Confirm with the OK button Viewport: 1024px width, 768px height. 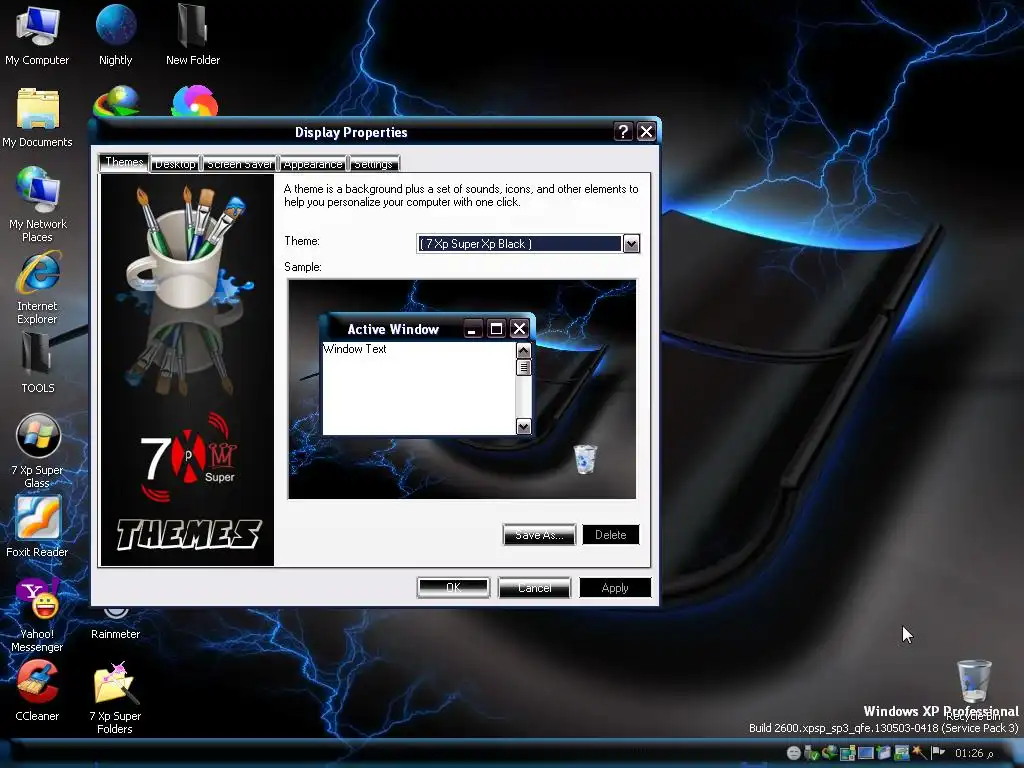point(453,588)
